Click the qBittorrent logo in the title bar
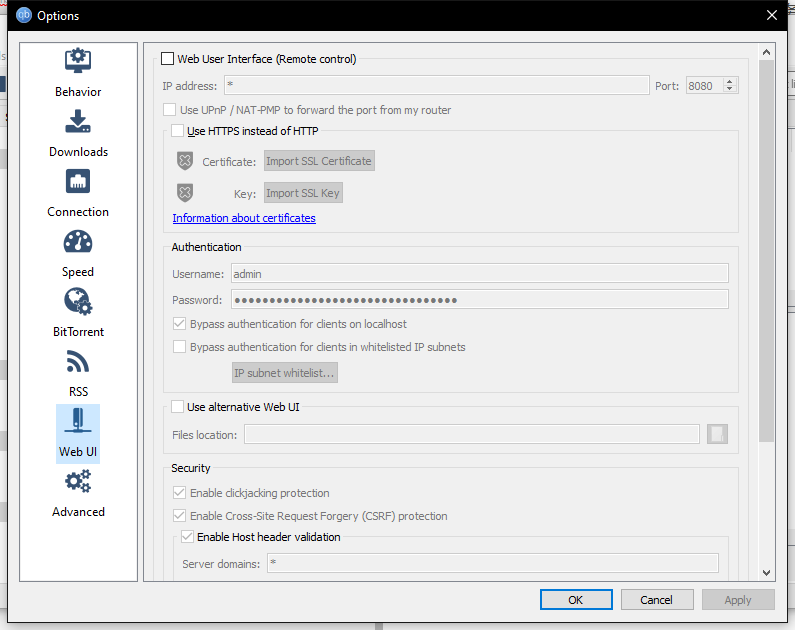 [x=24, y=15]
